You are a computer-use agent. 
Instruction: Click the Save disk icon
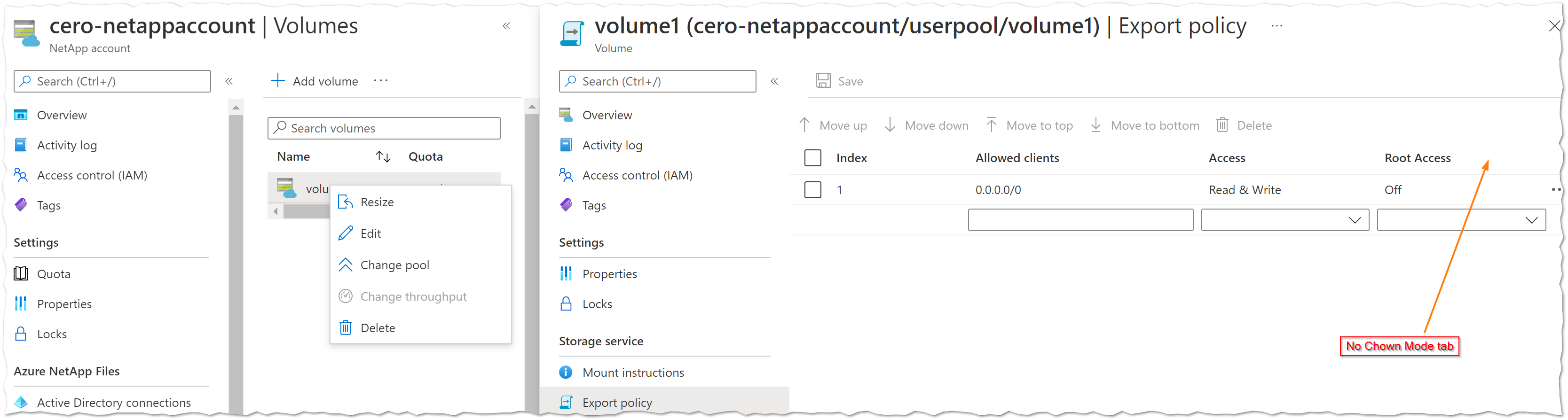click(823, 81)
